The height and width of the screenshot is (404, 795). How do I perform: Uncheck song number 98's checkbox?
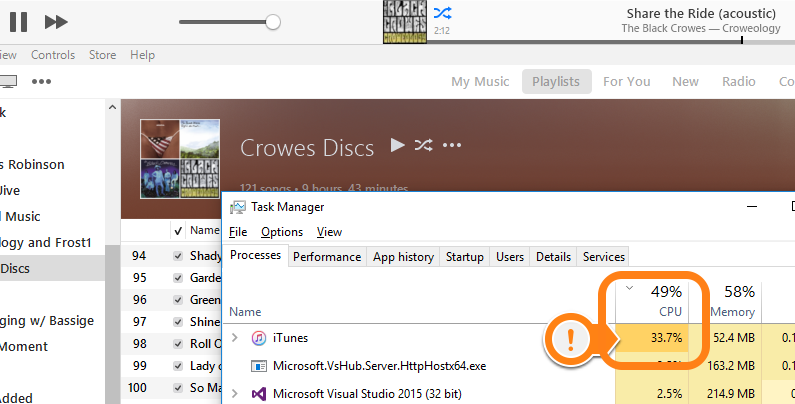coord(178,344)
